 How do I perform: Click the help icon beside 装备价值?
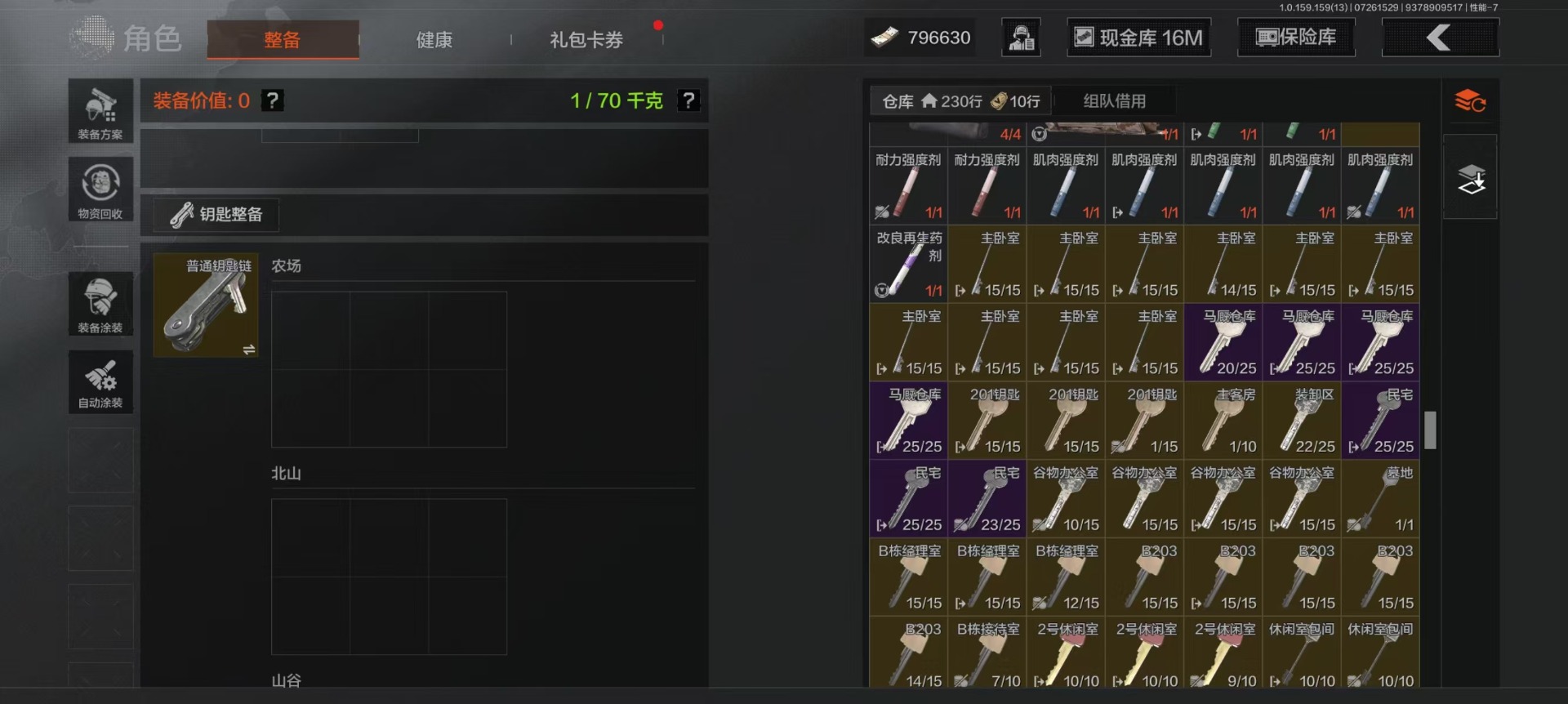(272, 100)
